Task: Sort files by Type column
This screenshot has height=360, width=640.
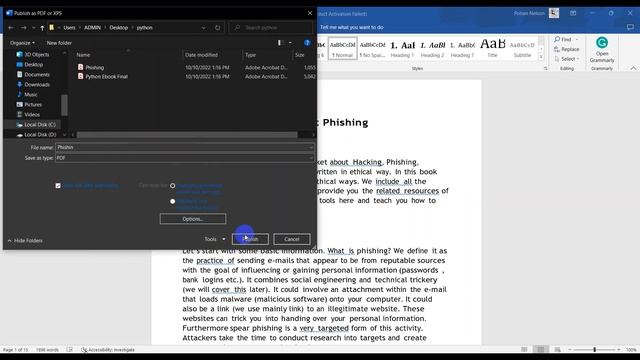Action: point(250,55)
